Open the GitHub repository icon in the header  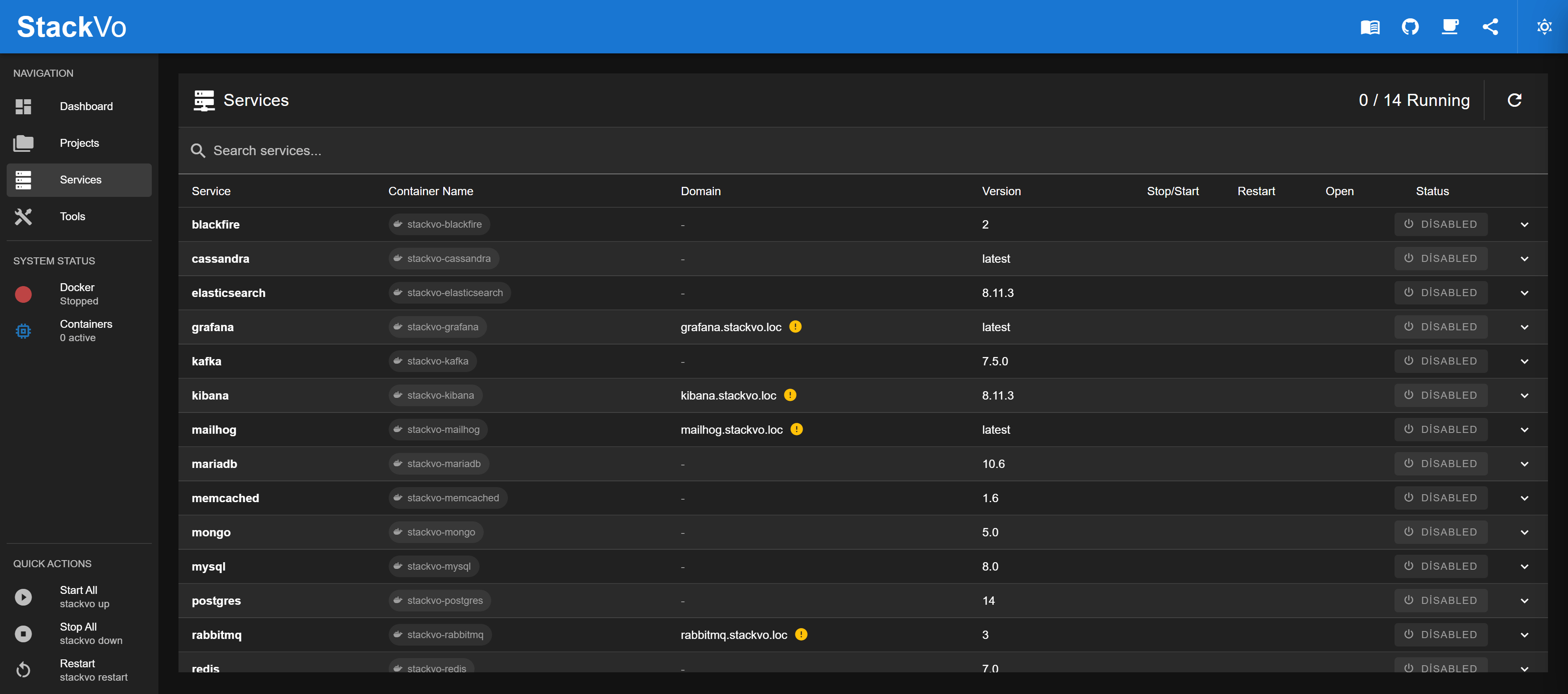coord(1410,26)
